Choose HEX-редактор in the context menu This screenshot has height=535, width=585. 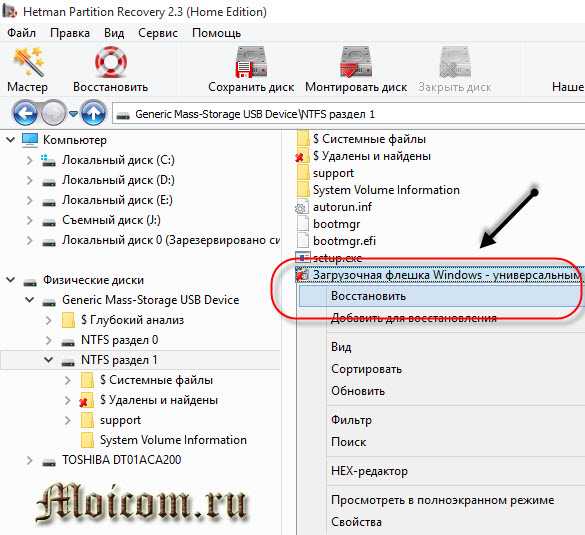[369, 471]
